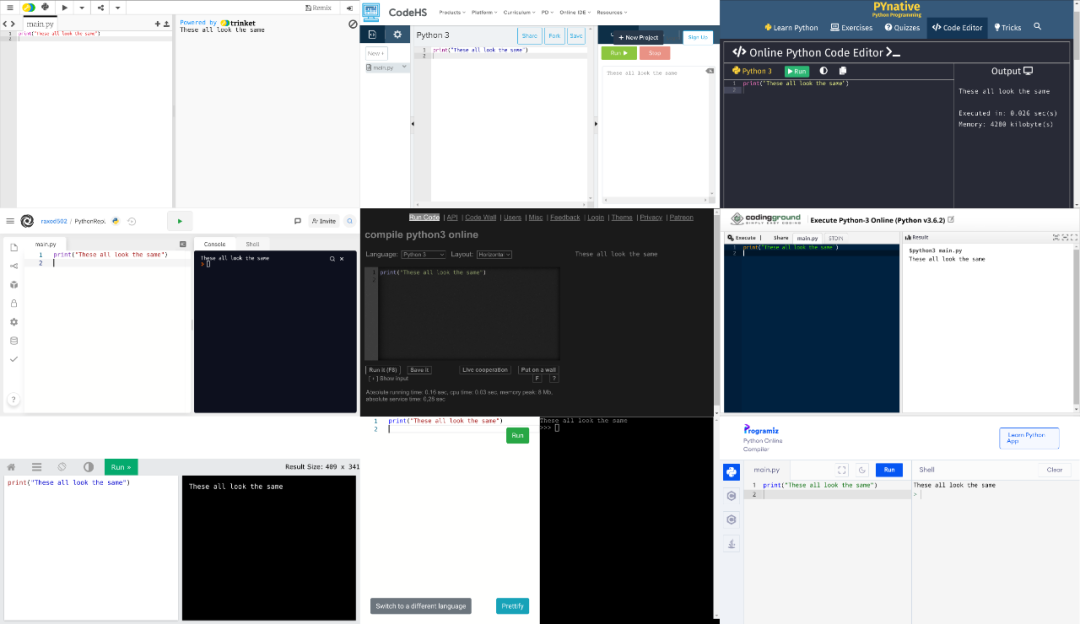Open Replit packages cube icon
The height and width of the screenshot is (624, 1080).
pos(14,284)
